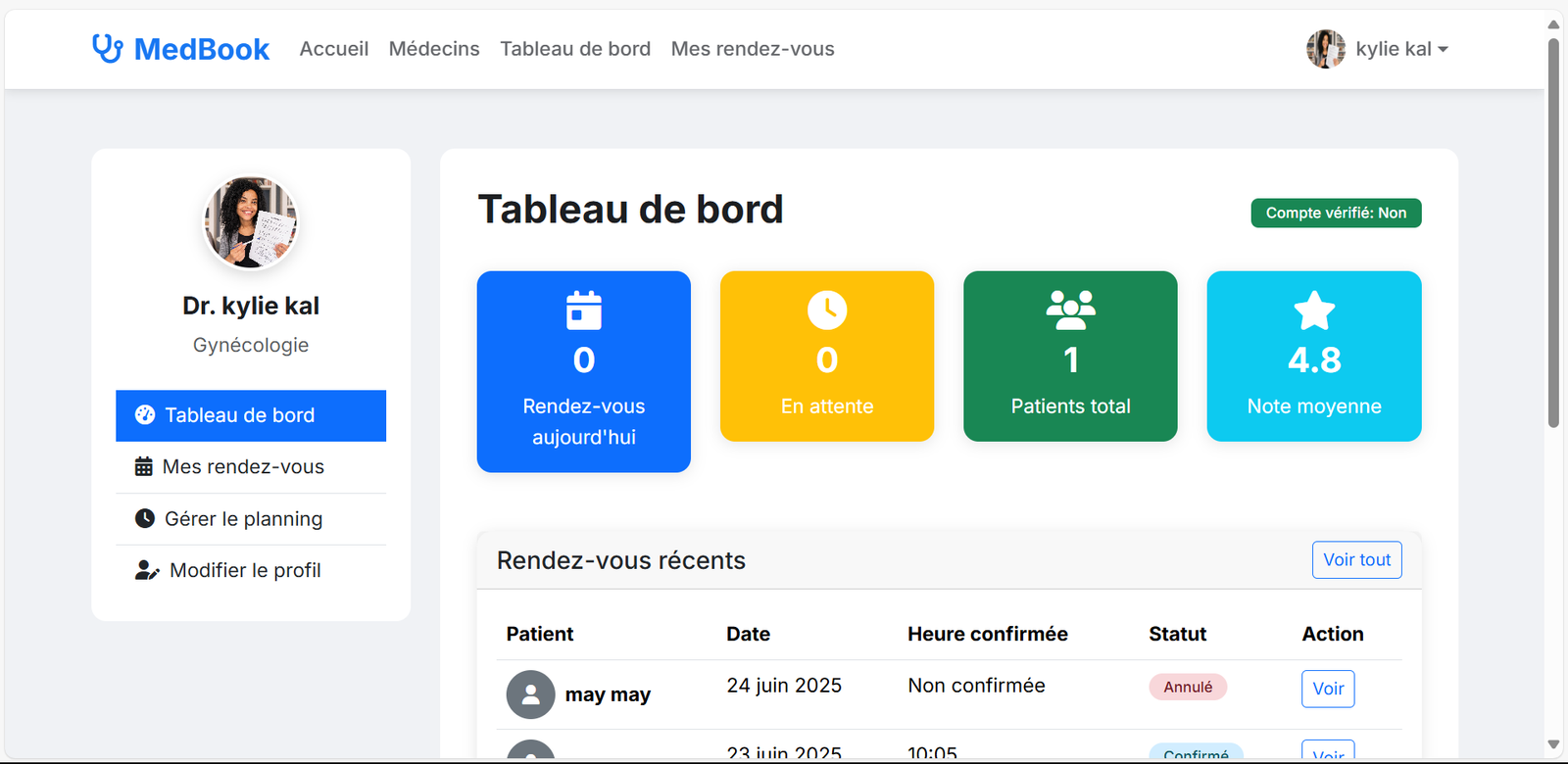Click the star icon on Note moyenne card

pyautogui.click(x=1314, y=310)
